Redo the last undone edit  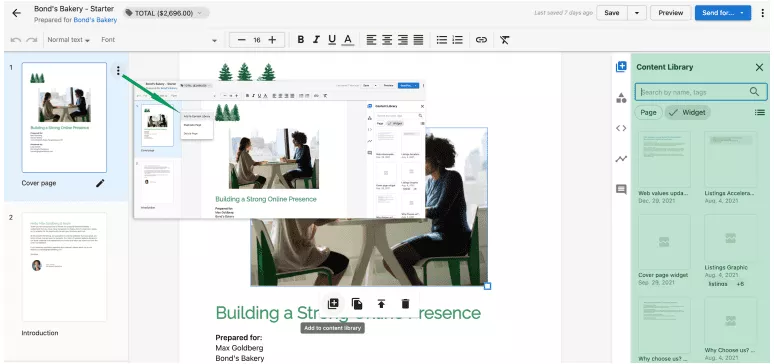pyautogui.click(x=32, y=40)
